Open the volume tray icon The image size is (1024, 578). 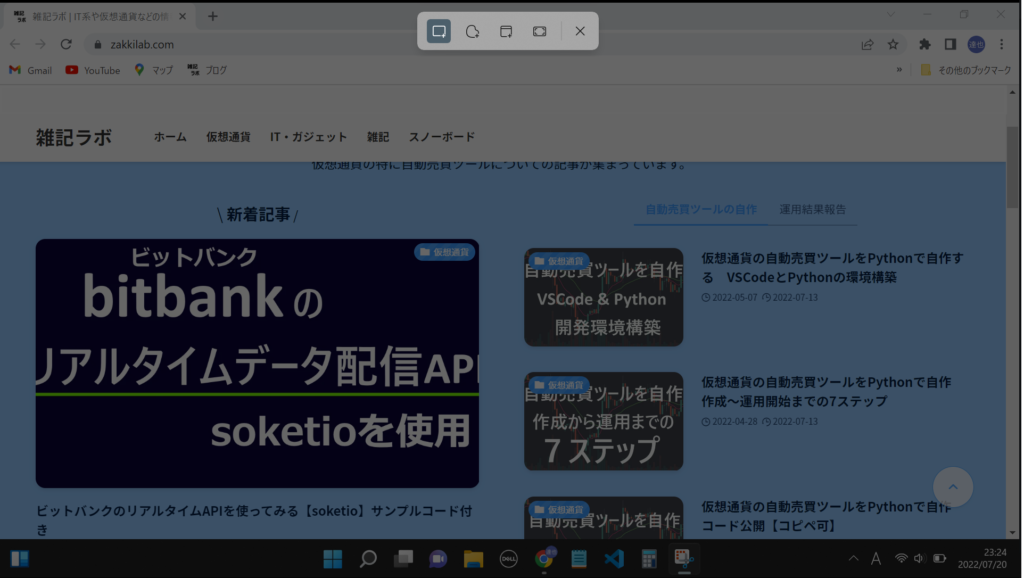(920, 559)
